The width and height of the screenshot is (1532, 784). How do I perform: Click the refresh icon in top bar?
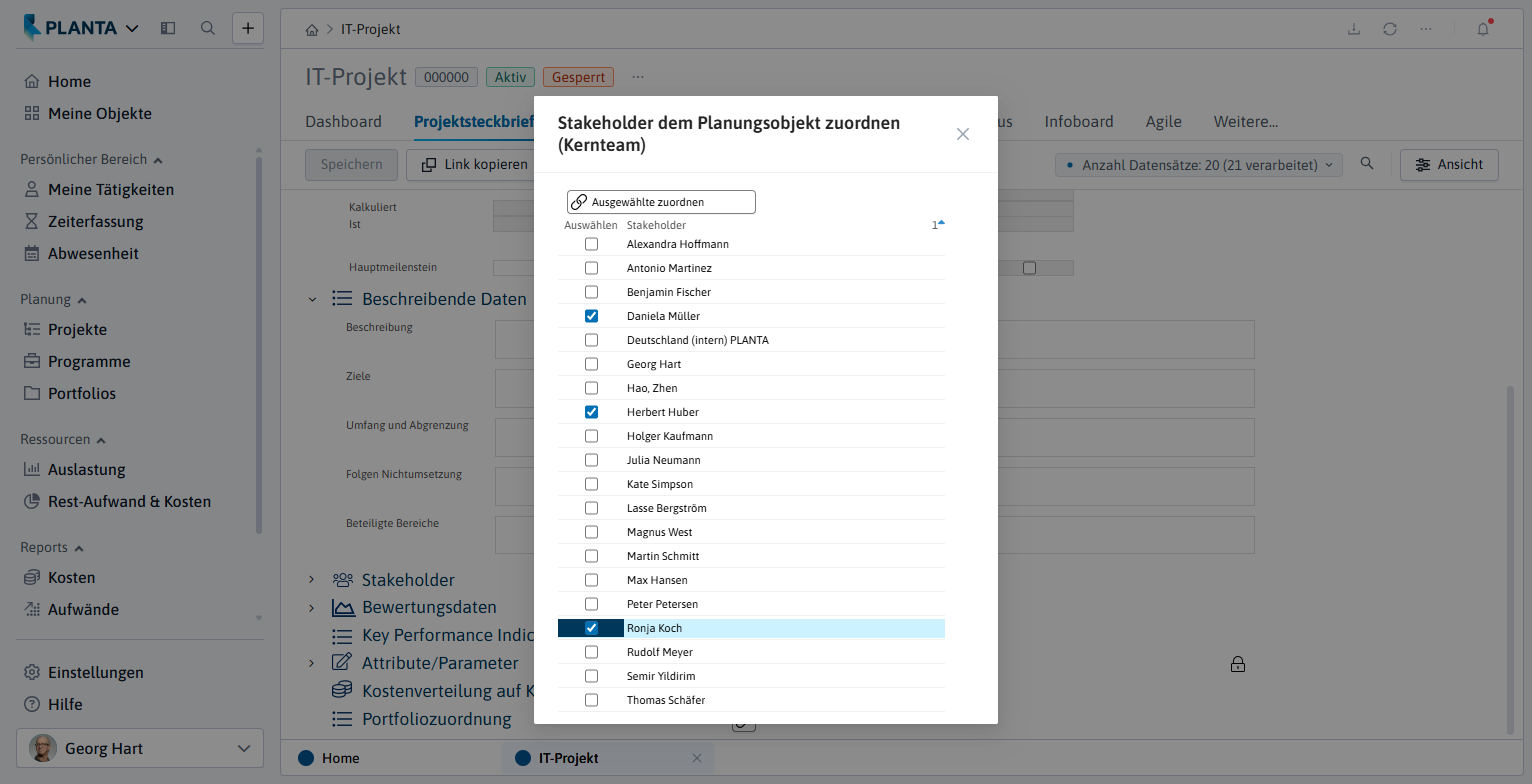(1389, 29)
